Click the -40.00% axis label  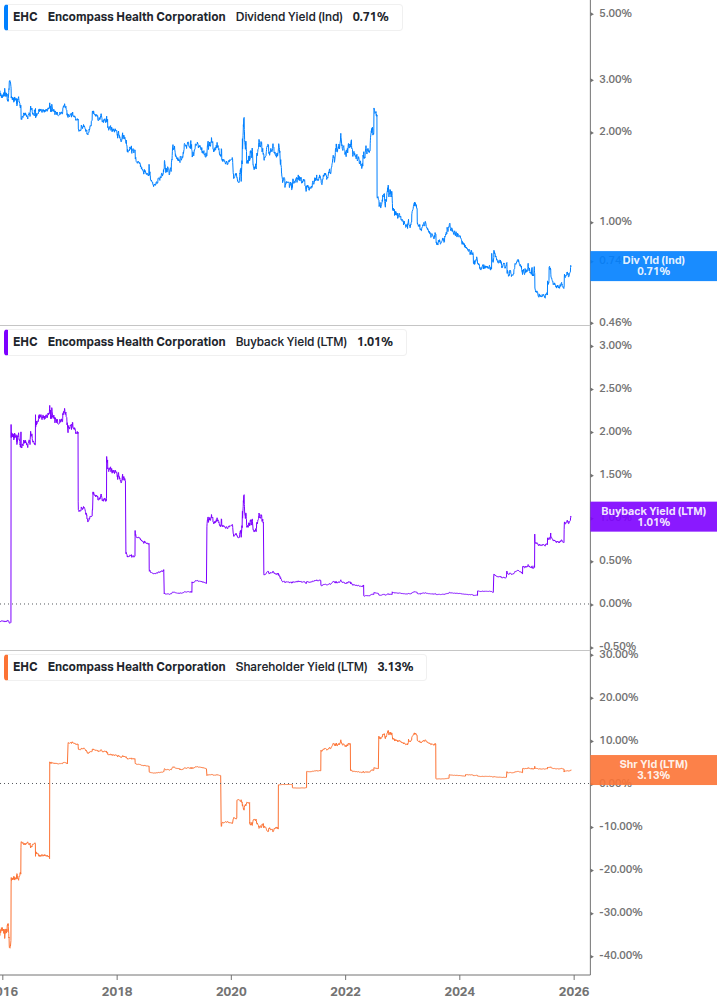click(620, 955)
